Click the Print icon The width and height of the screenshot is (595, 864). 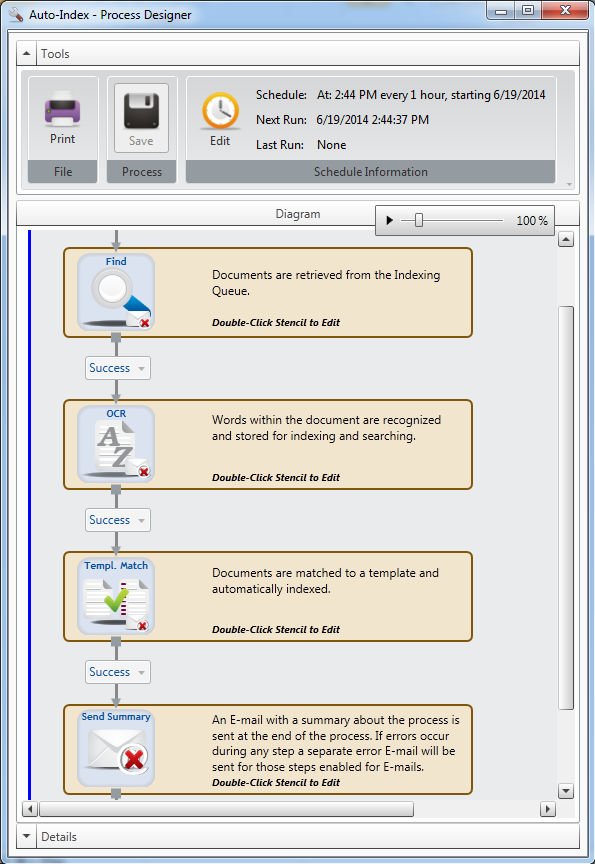tap(62, 107)
